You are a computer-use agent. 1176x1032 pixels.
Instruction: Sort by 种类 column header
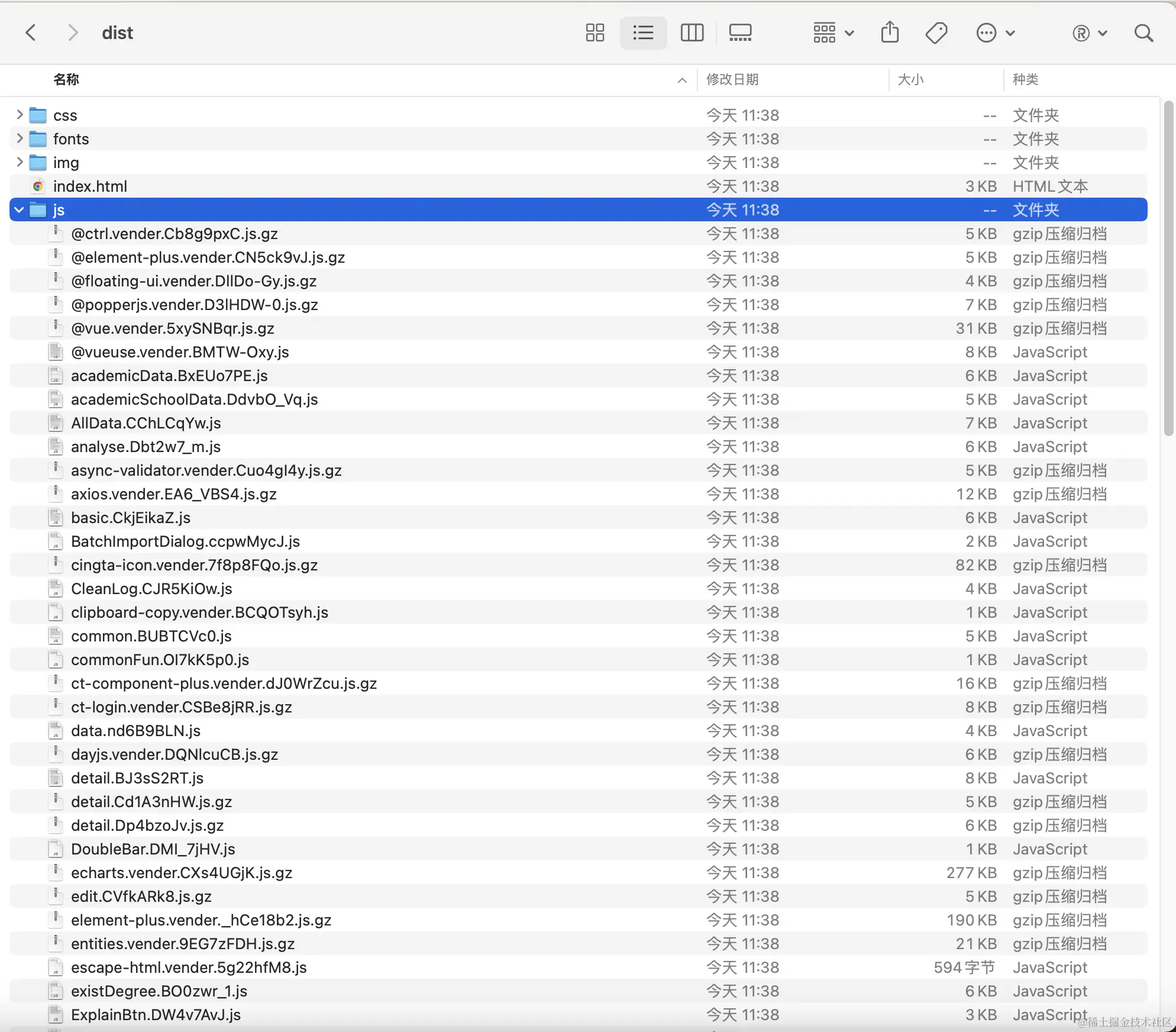(1025, 79)
